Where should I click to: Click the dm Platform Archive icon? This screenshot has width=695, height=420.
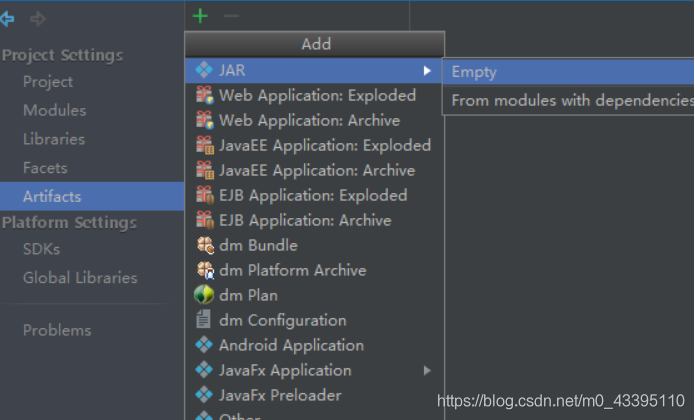pyautogui.click(x=205, y=270)
